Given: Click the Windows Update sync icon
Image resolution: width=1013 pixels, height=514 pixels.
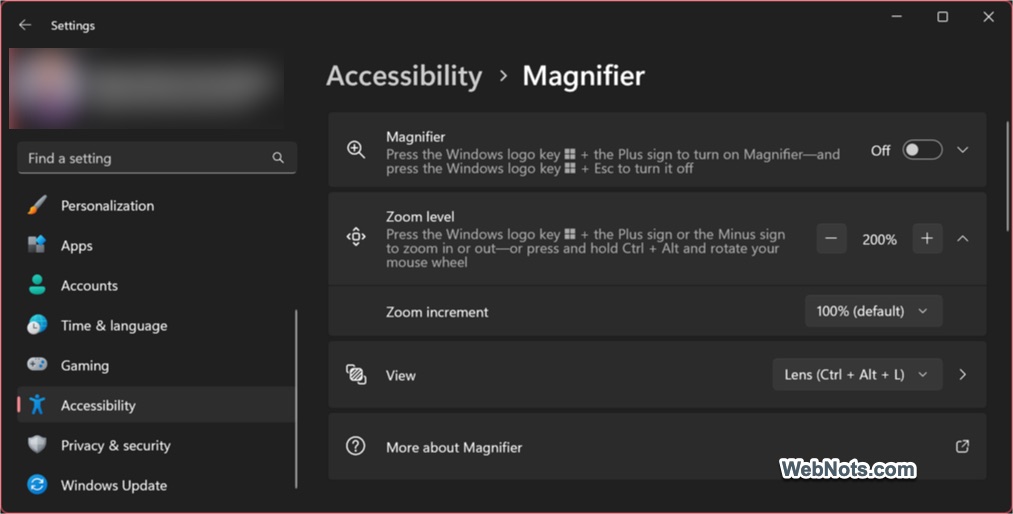Looking at the screenshot, I should (37, 484).
